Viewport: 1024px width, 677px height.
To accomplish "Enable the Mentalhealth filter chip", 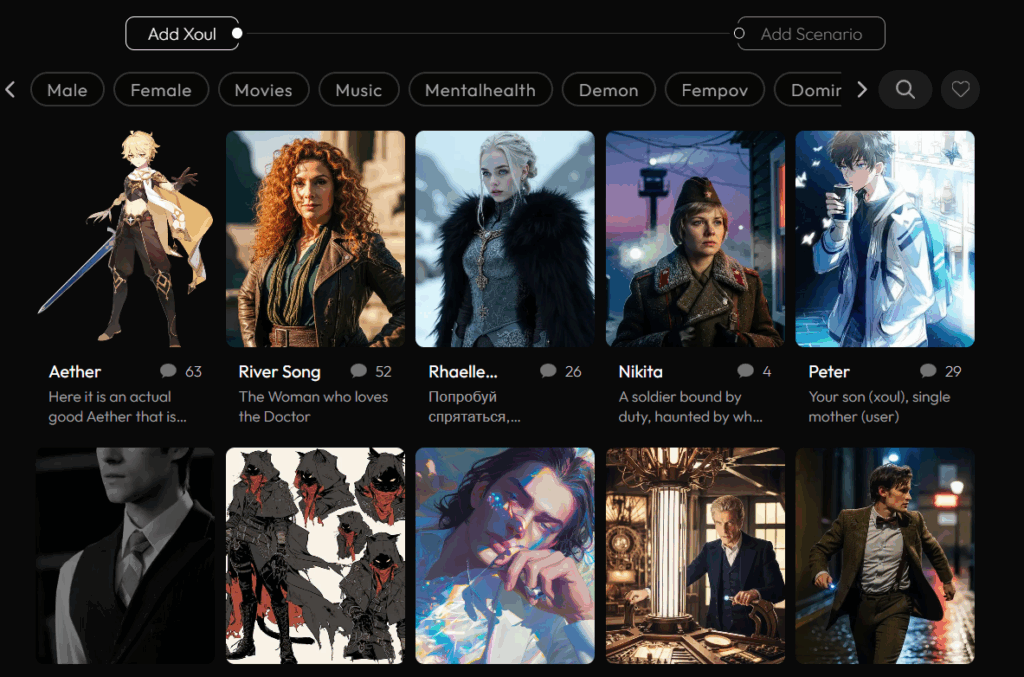I will click(x=480, y=90).
